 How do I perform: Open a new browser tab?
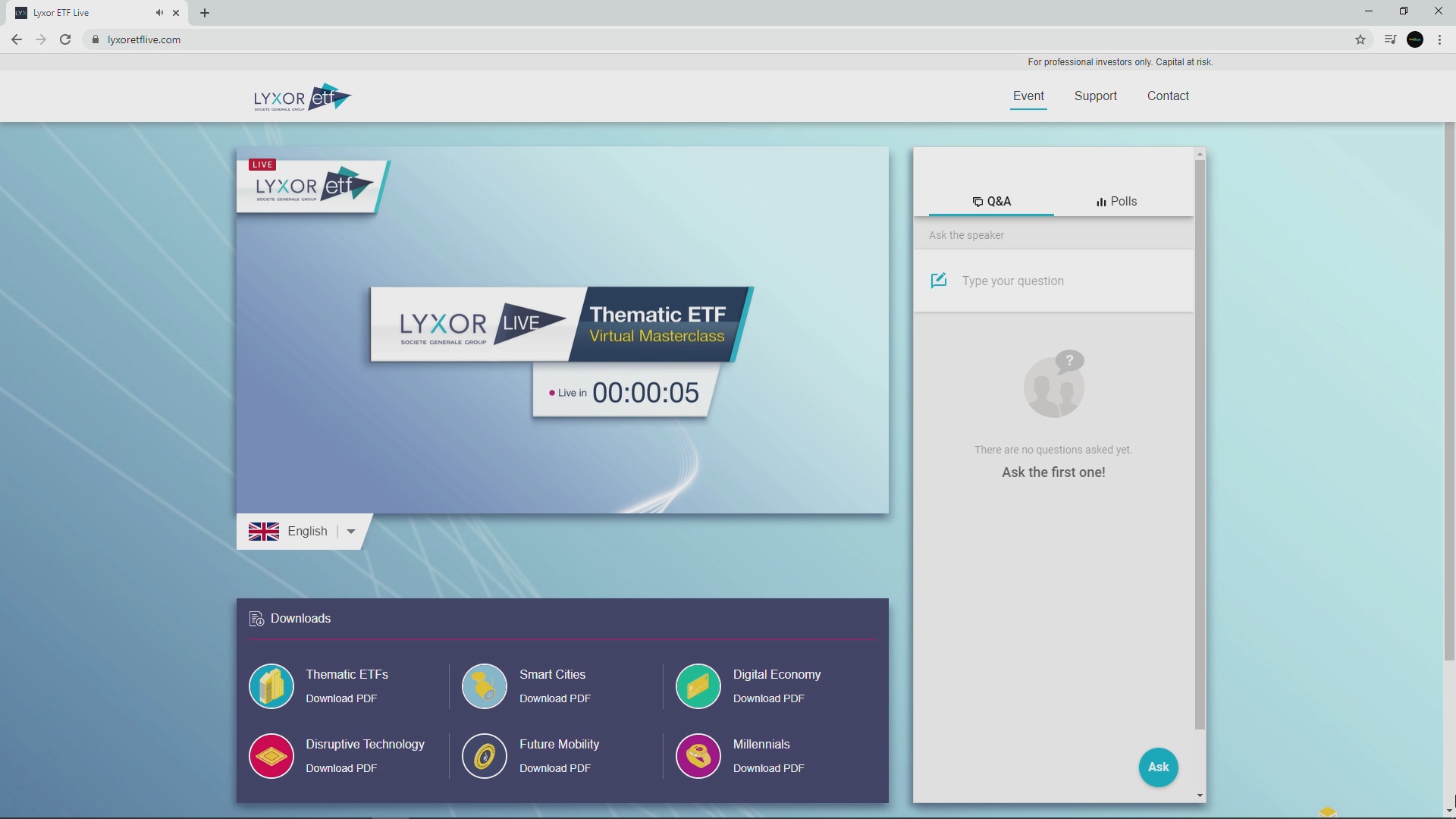click(205, 13)
